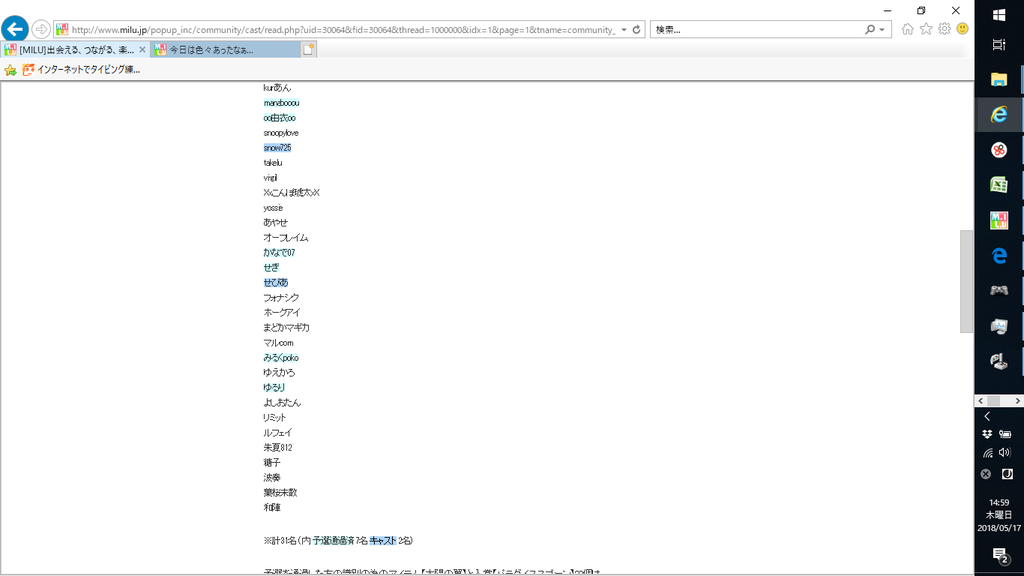This screenshot has width=1024, height=576.
Task: Open Favorites star icon in toolbar
Action: (925, 29)
